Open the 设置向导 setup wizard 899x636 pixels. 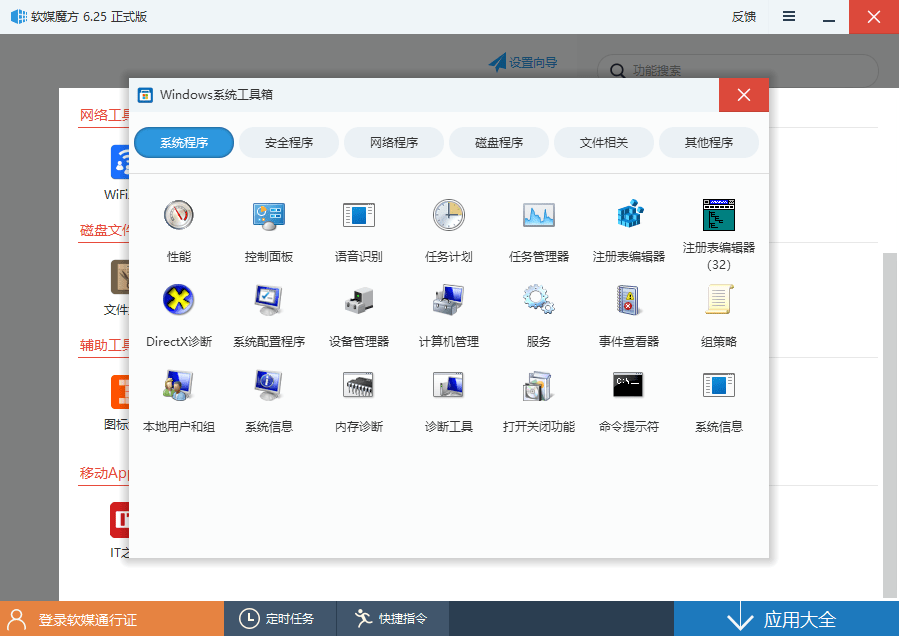point(523,62)
